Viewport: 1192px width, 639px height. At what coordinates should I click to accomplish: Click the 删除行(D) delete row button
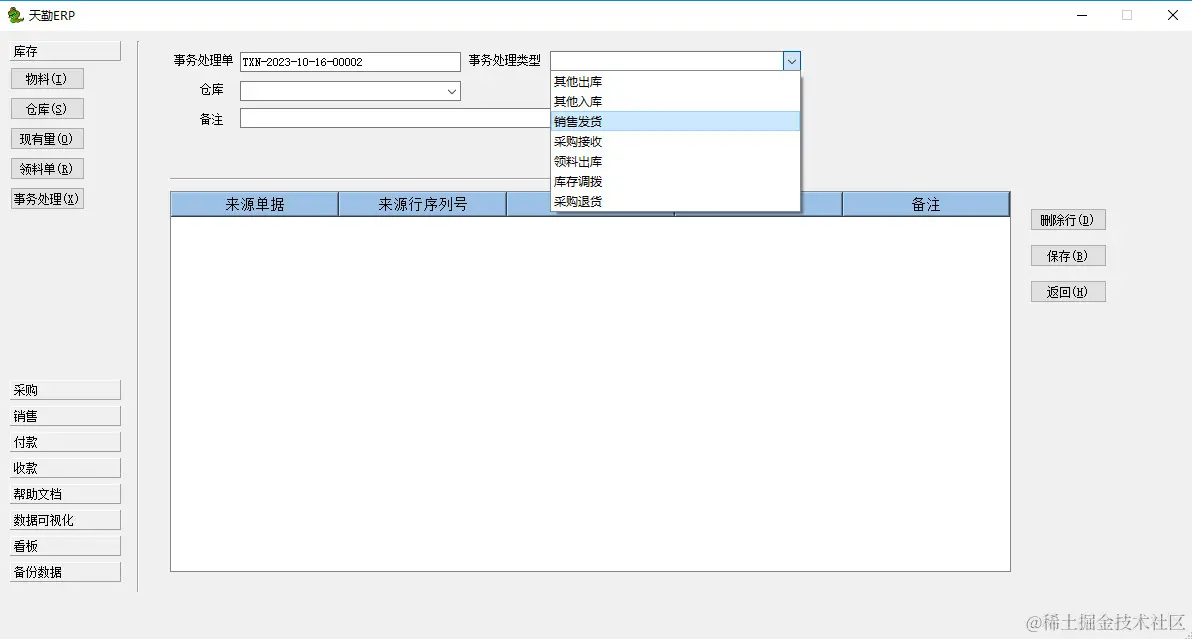[x=1067, y=219]
